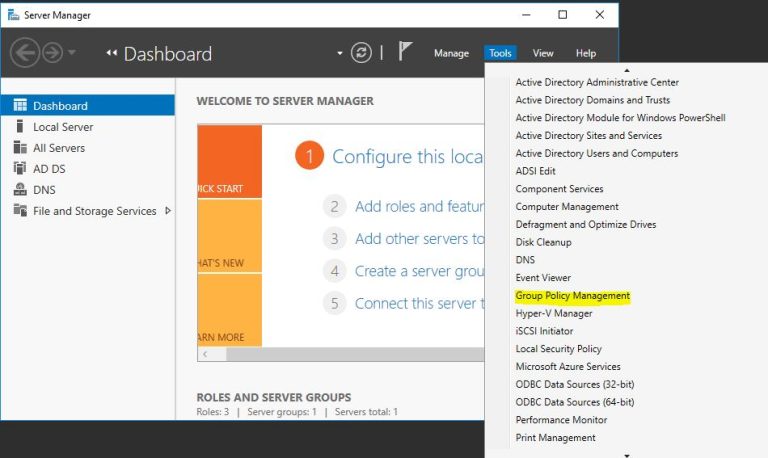Click the refresh icon in header
The width and height of the screenshot is (768, 458).
point(361,53)
